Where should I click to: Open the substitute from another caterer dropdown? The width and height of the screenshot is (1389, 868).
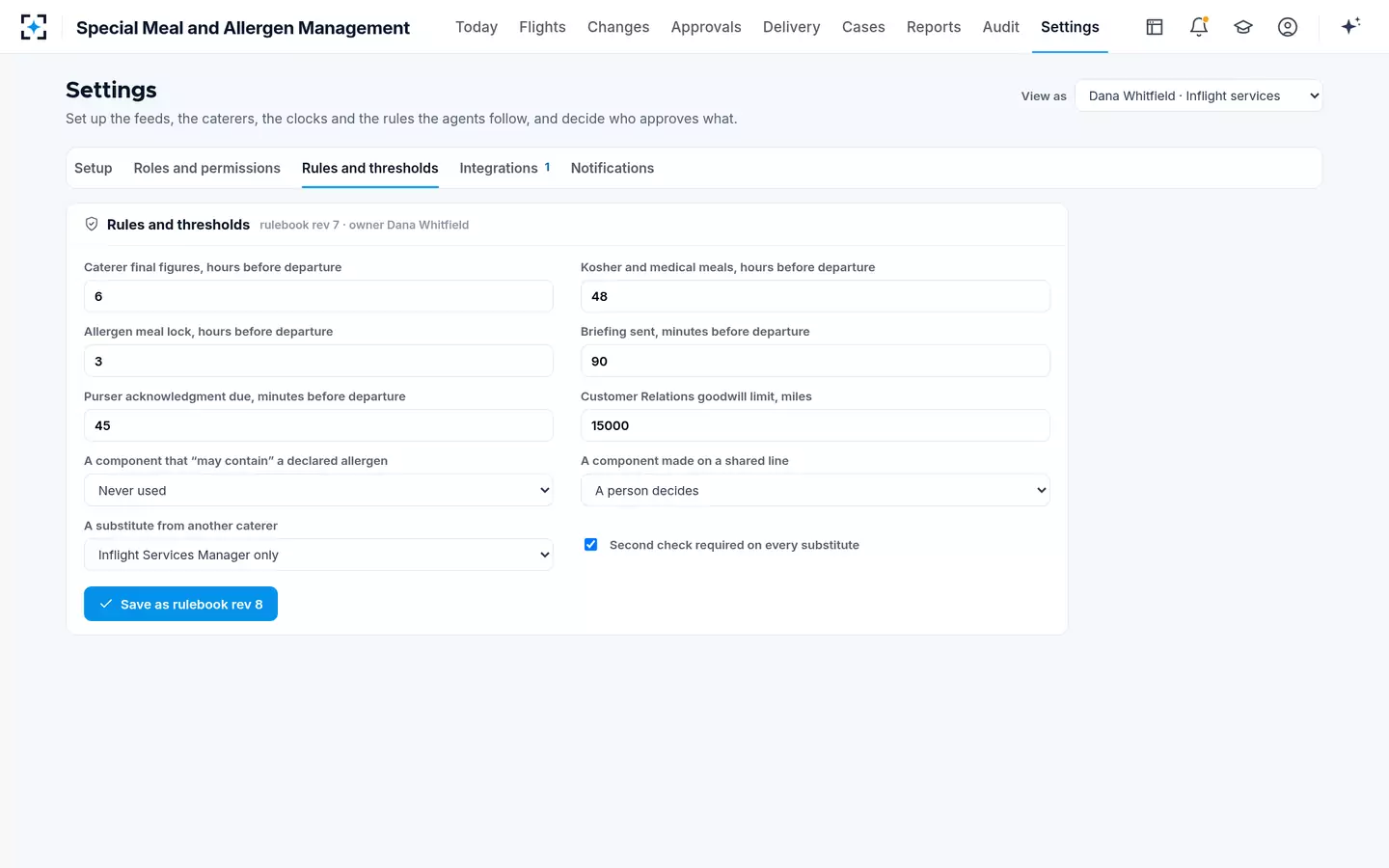318,555
